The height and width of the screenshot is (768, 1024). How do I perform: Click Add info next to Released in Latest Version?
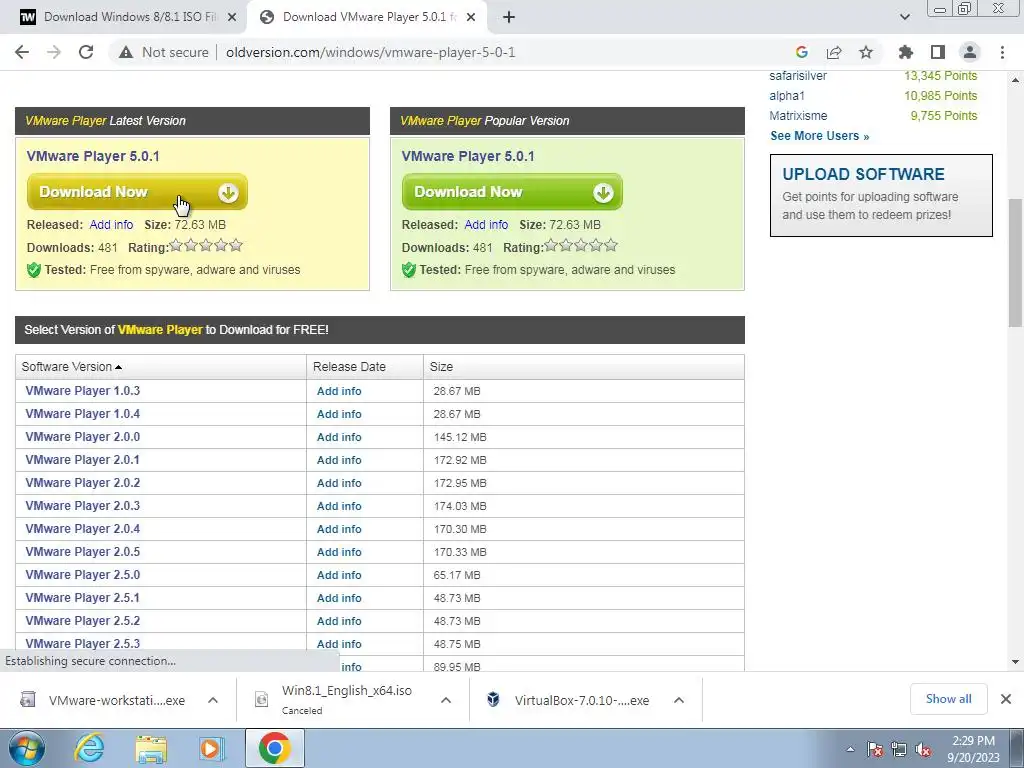(111, 225)
